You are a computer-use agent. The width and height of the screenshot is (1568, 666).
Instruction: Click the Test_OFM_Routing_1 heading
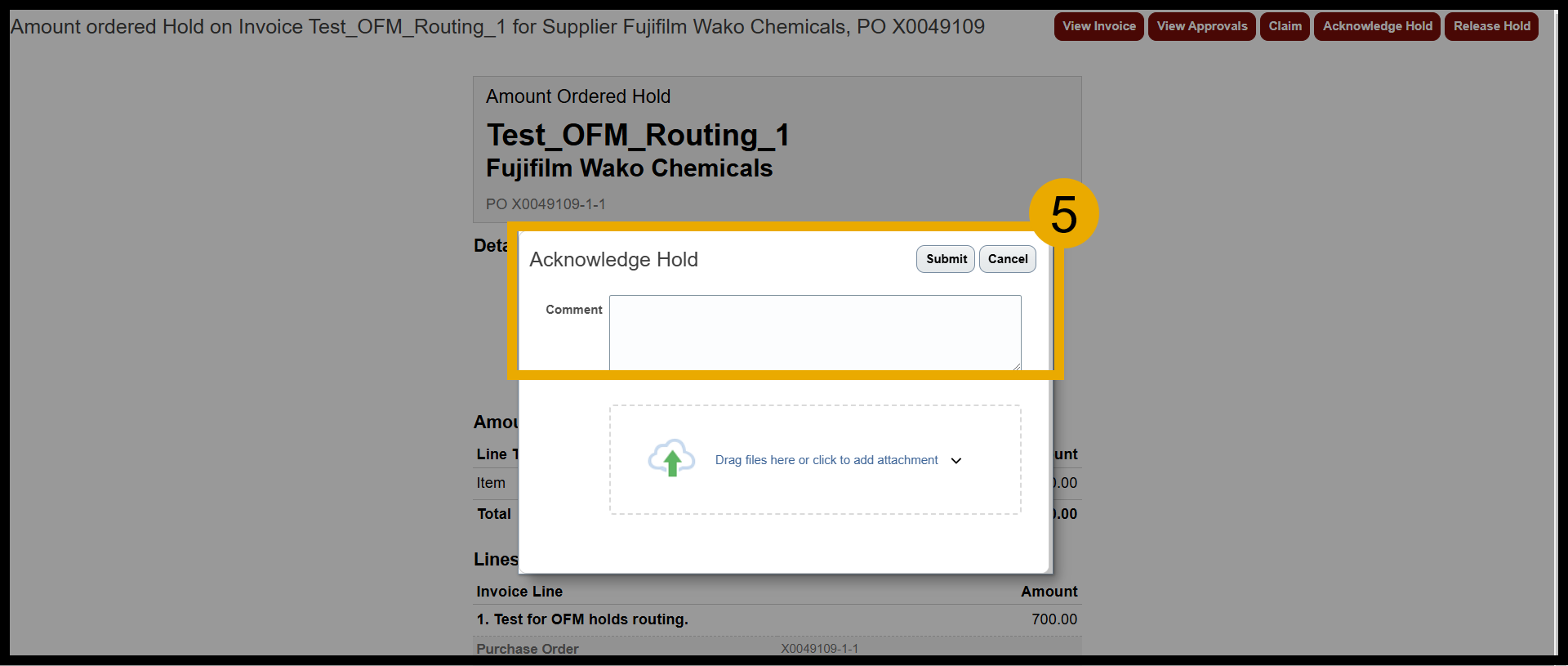coord(638,136)
